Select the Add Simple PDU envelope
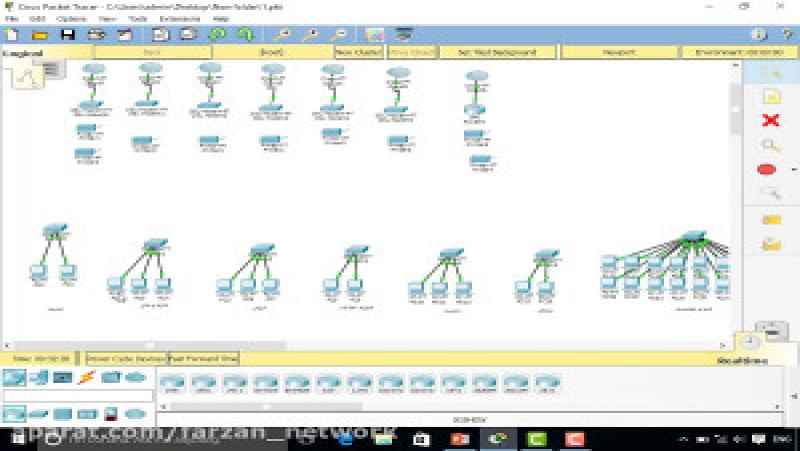800x451 pixels. [770, 219]
